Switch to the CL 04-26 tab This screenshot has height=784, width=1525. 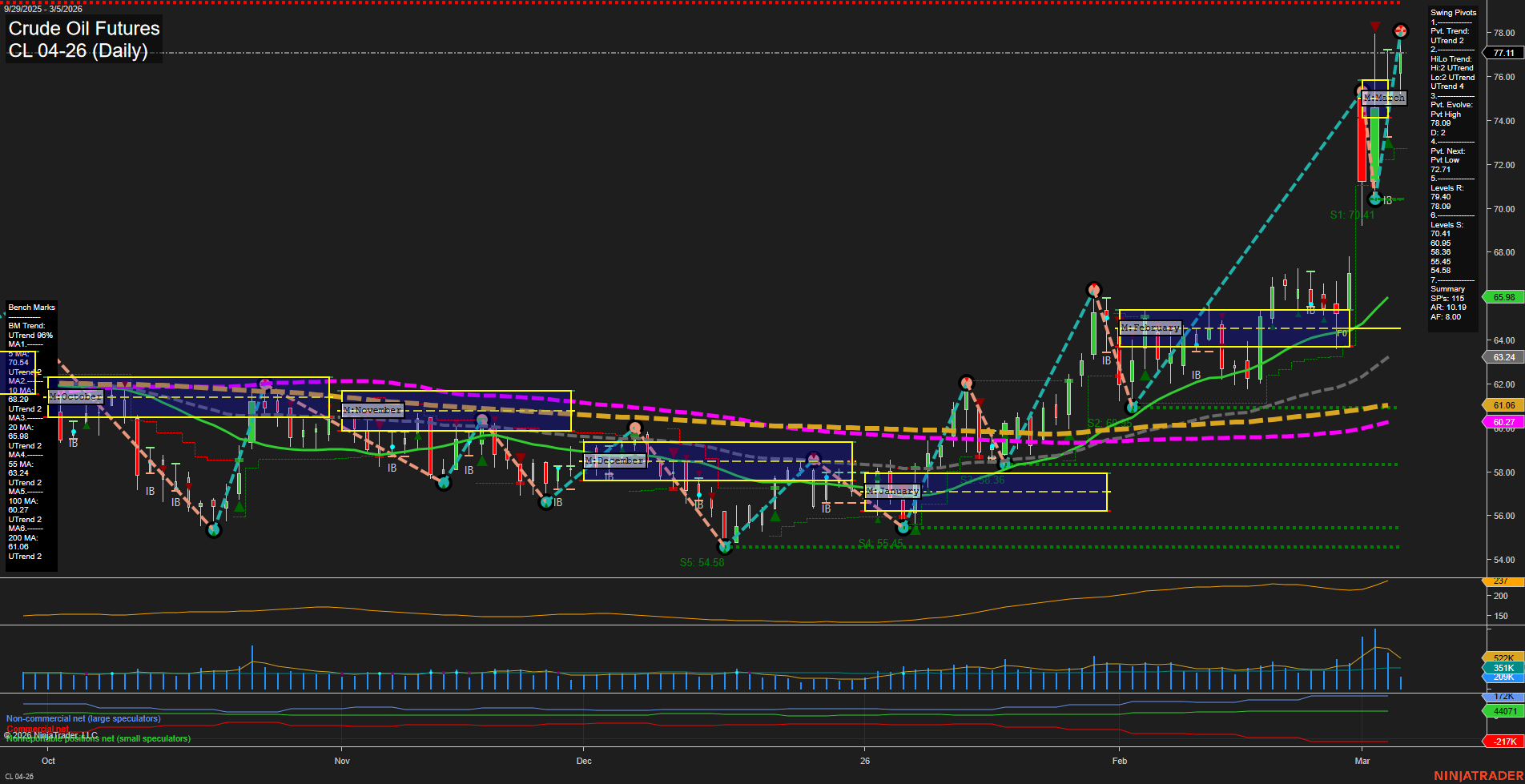[x=18, y=775]
